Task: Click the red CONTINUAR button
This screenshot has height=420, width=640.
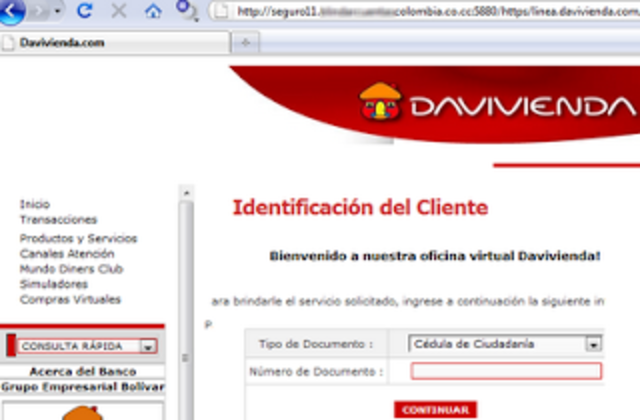Action: click(436, 410)
